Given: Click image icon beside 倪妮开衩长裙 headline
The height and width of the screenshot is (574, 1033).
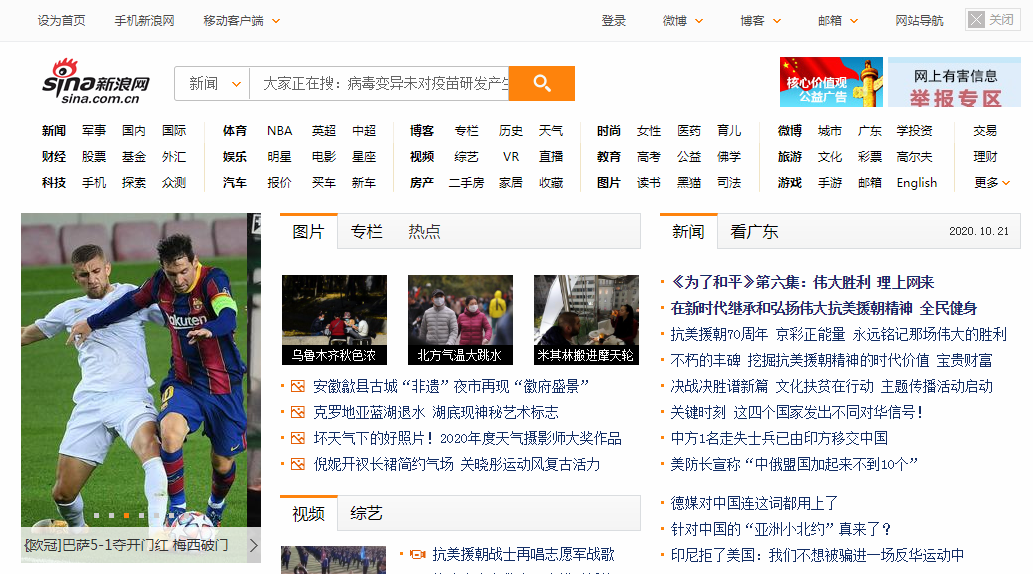Looking at the screenshot, I should coord(298,465).
